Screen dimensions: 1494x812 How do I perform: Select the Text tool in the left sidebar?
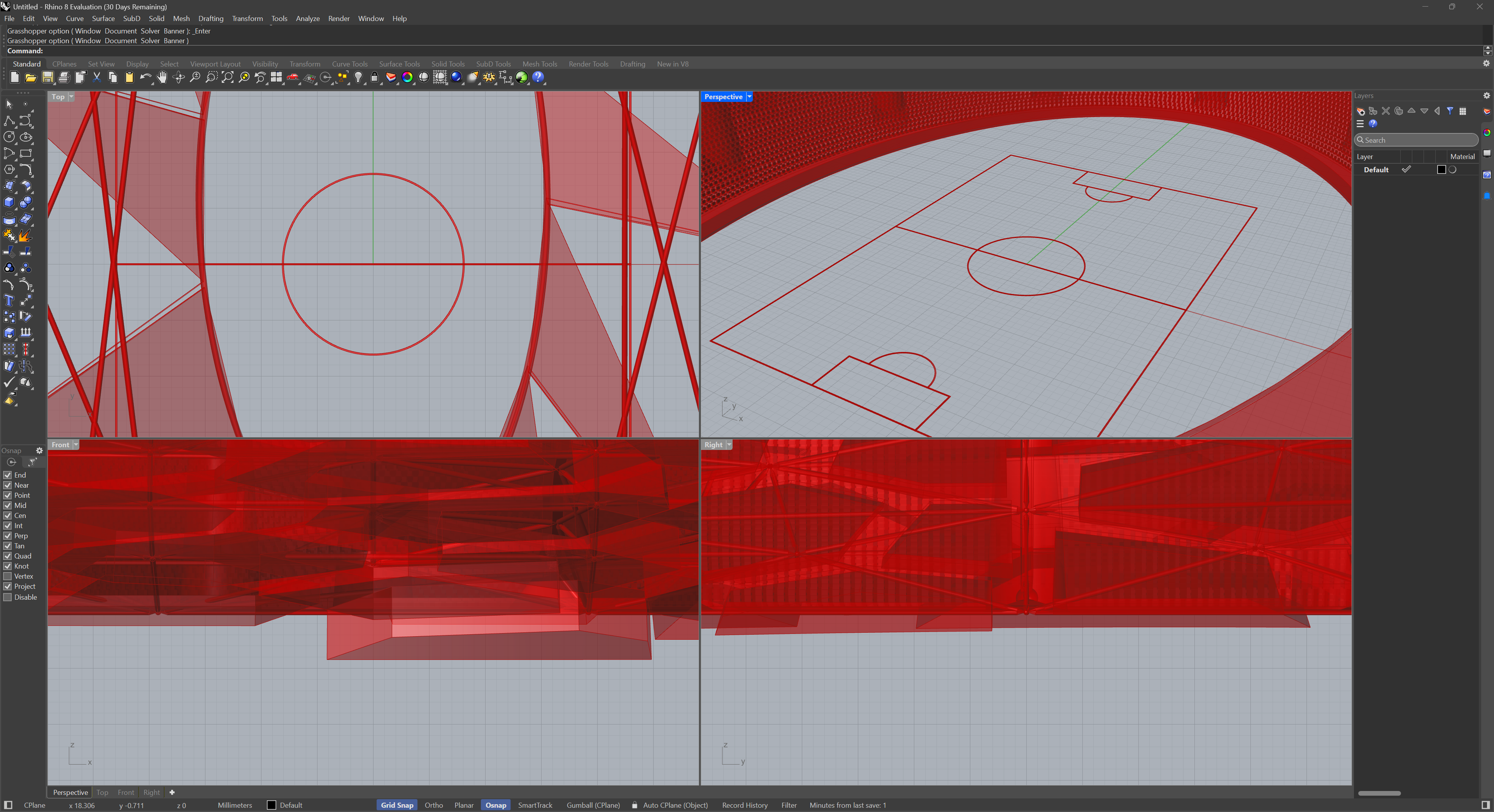[x=9, y=300]
